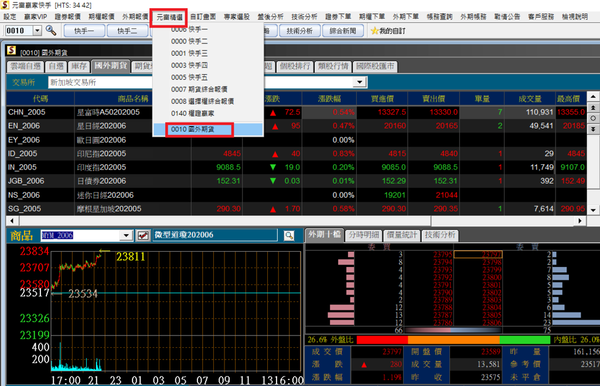Screen dimensions: 600x386
Task: Open the 證券下單 menu
Action: point(338,17)
